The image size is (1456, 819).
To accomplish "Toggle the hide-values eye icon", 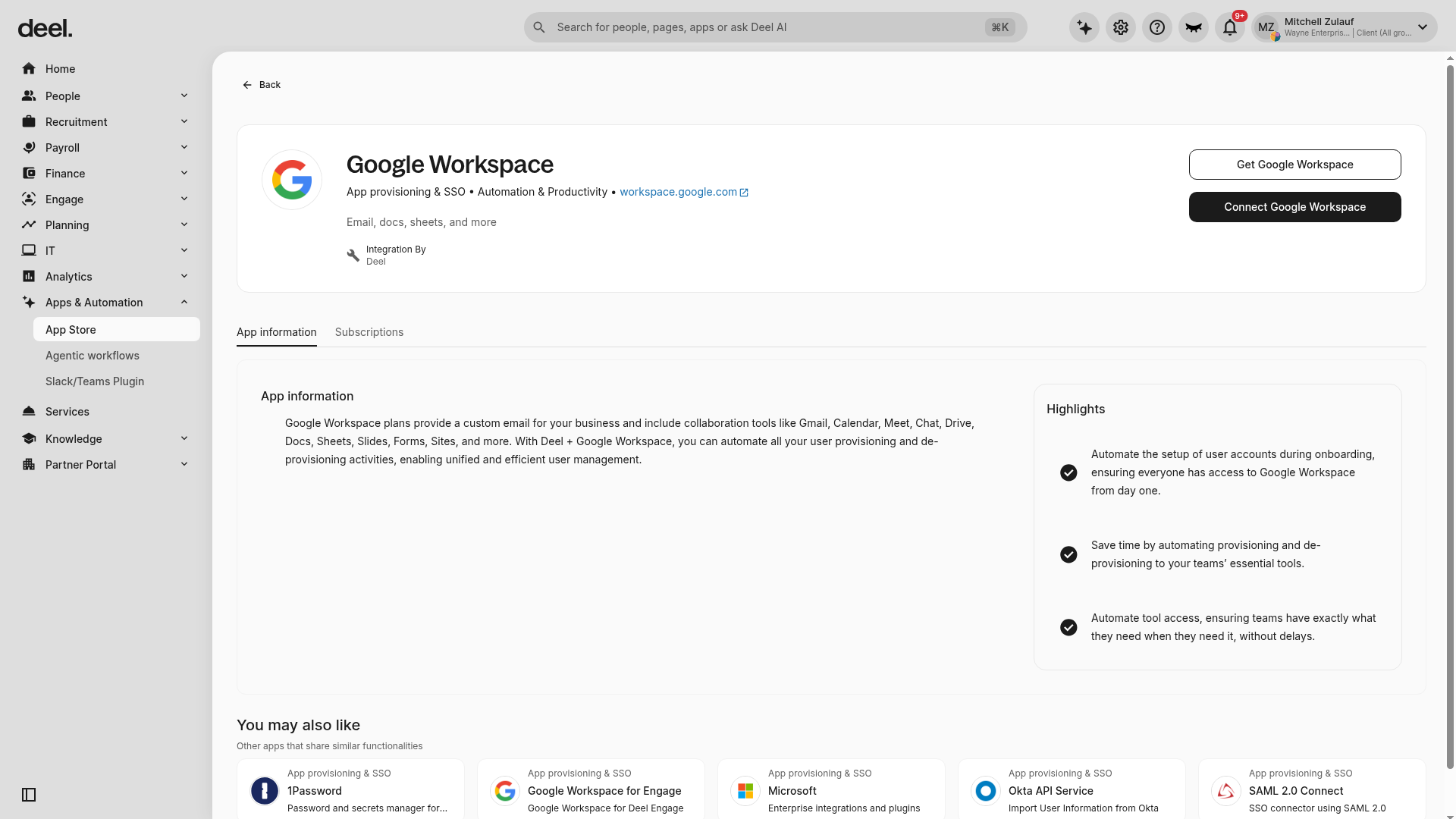I will pyautogui.click(x=1194, y=28).
